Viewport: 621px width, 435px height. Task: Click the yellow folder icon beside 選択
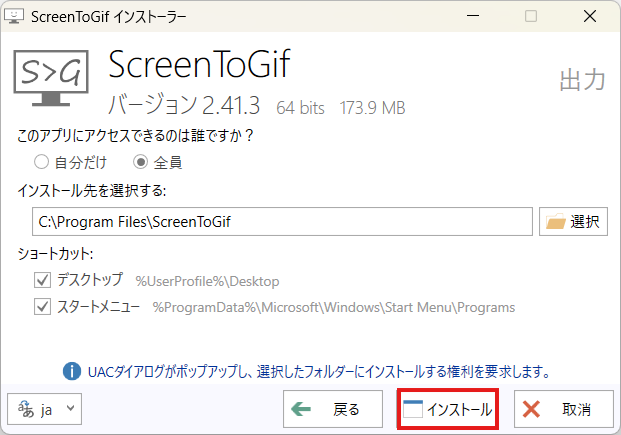(x=556, y=221)
